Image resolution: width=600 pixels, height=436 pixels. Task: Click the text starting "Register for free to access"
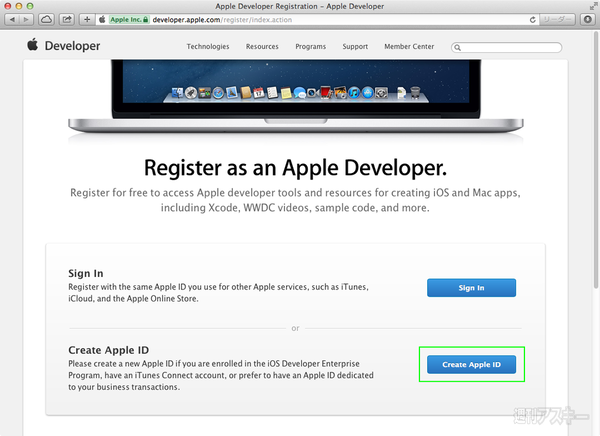coord(295,200)
